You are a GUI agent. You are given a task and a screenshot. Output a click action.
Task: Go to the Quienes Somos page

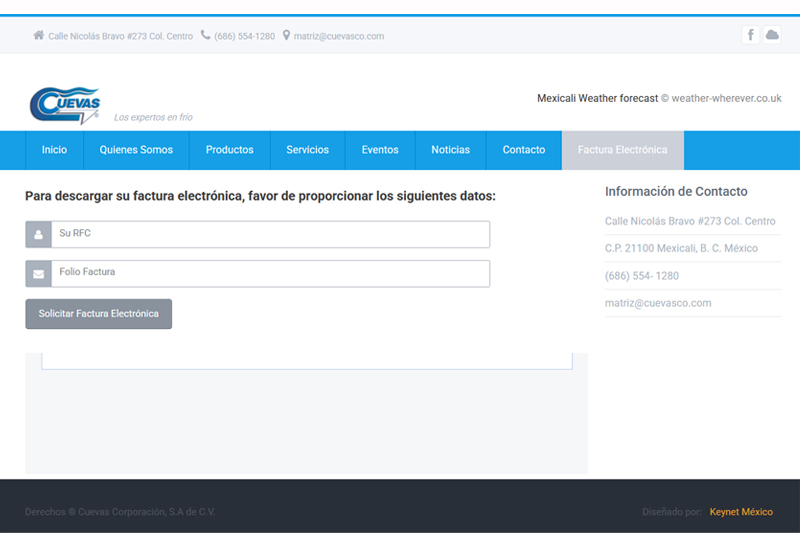click(136, 150)
